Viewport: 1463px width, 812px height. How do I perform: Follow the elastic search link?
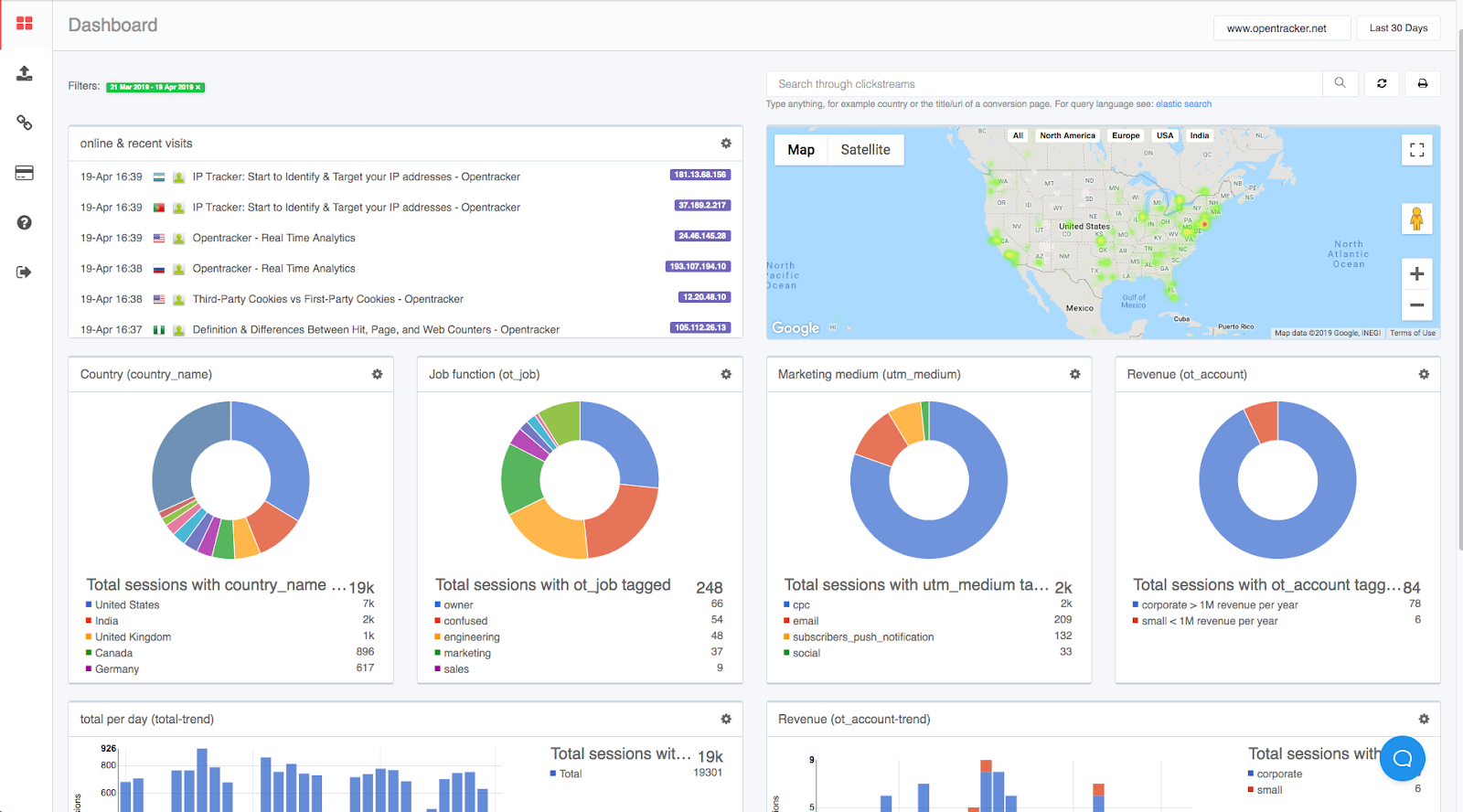[x=1183, y=104]
